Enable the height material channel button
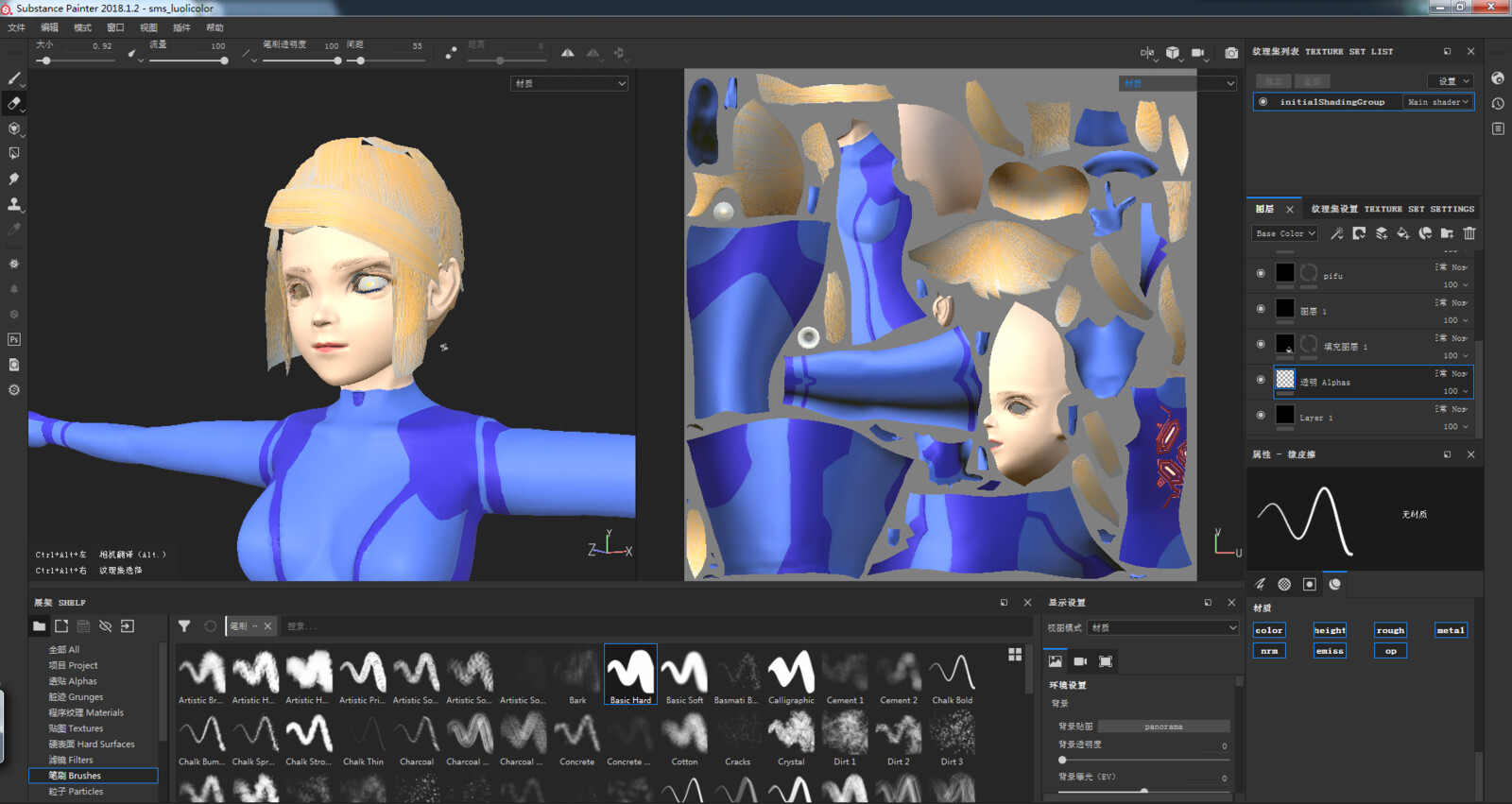The height and width of the screenshot is (804, 1512). 1330,630
